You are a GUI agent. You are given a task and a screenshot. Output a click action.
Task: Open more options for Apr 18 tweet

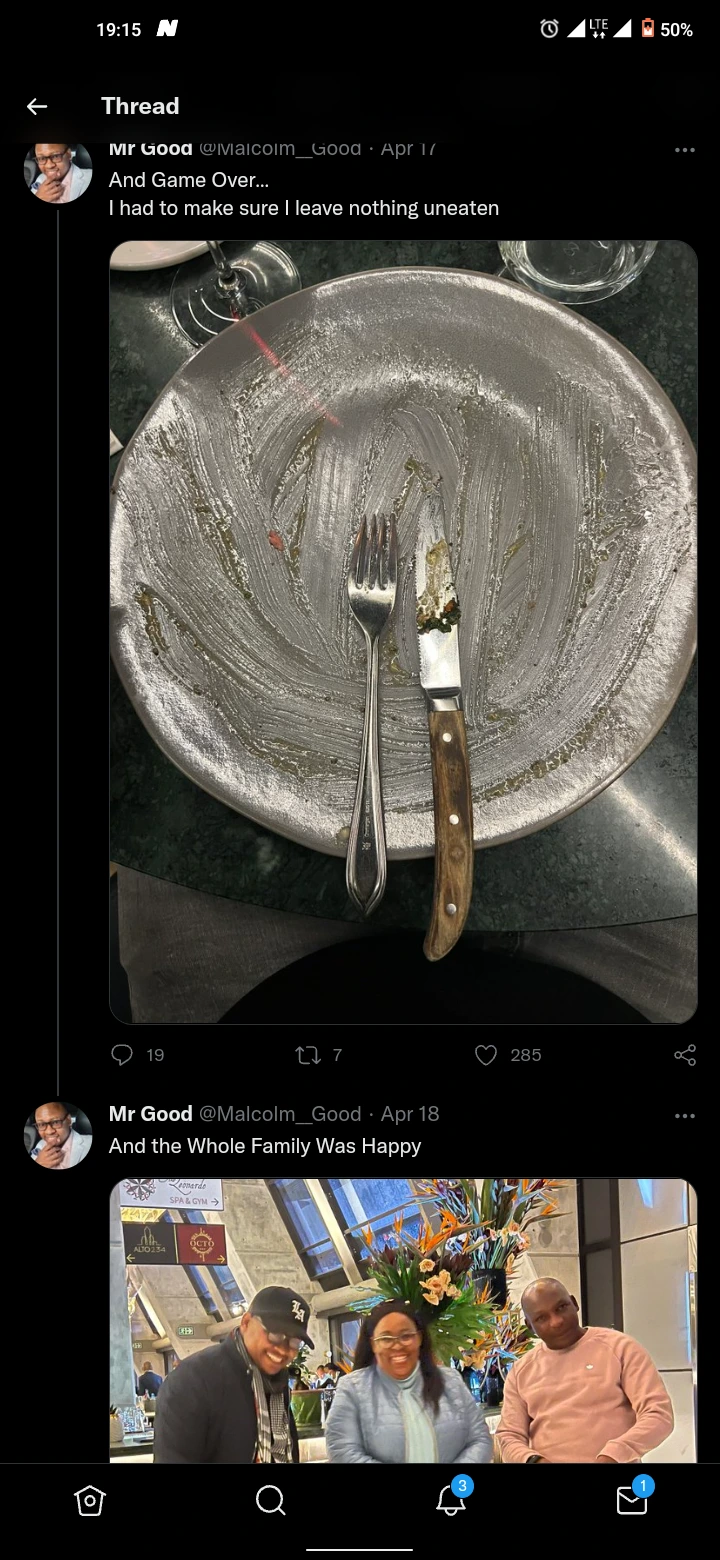[x=684, y=1115]
